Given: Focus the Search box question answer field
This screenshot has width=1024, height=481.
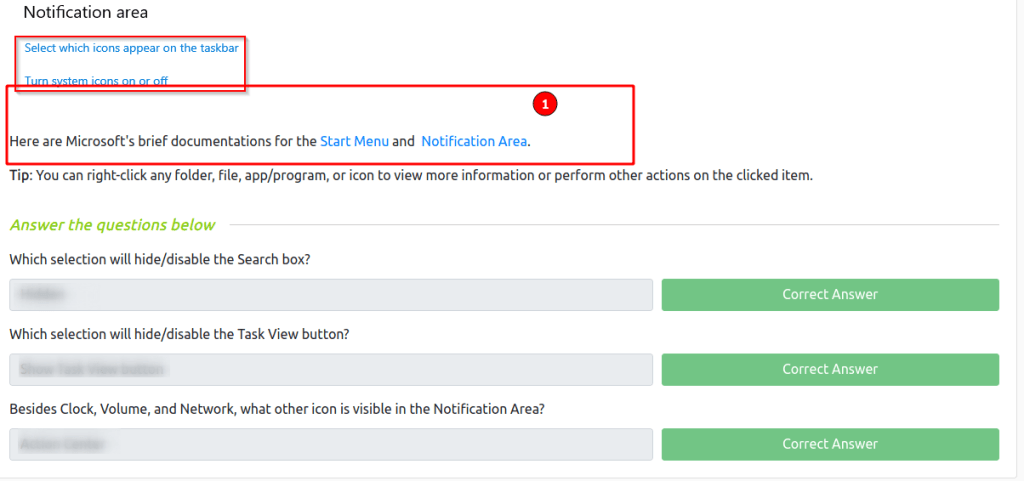Looking at the screenshot, I should [x=331, y=295].
